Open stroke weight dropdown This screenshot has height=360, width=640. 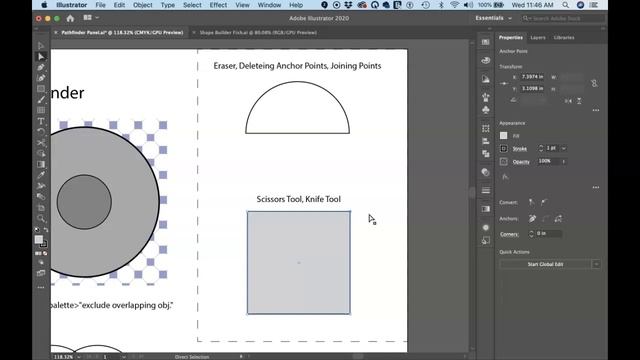point(564,149)
